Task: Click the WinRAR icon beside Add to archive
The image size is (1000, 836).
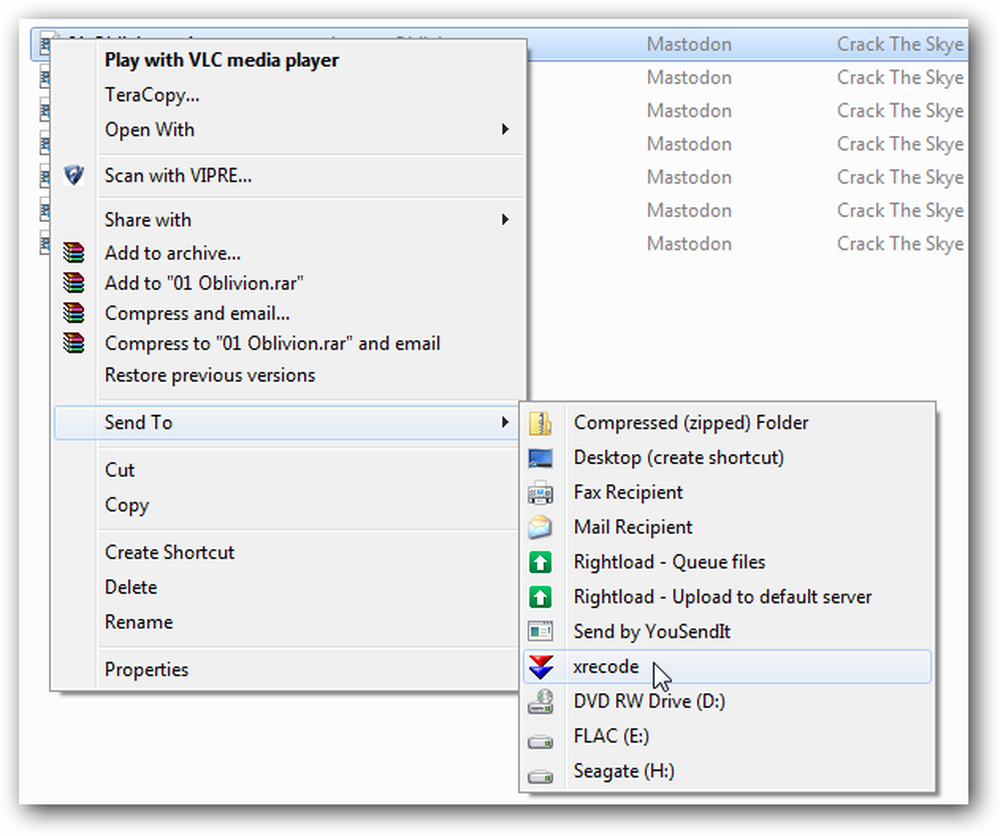Action: (x=74, y=253)
